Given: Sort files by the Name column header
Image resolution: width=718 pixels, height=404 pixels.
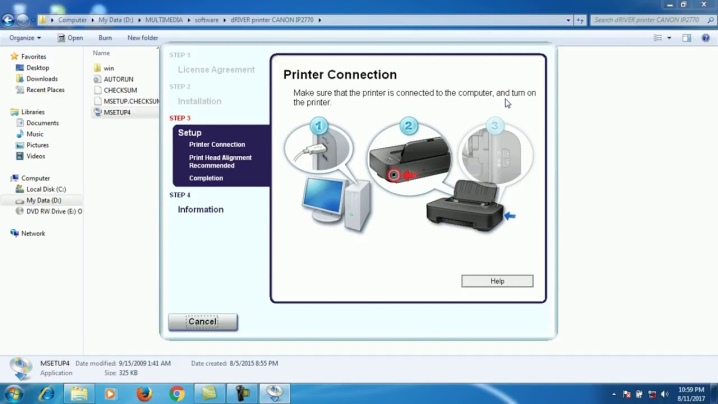Looking at the screenshot, I should [x=101, y=53].
